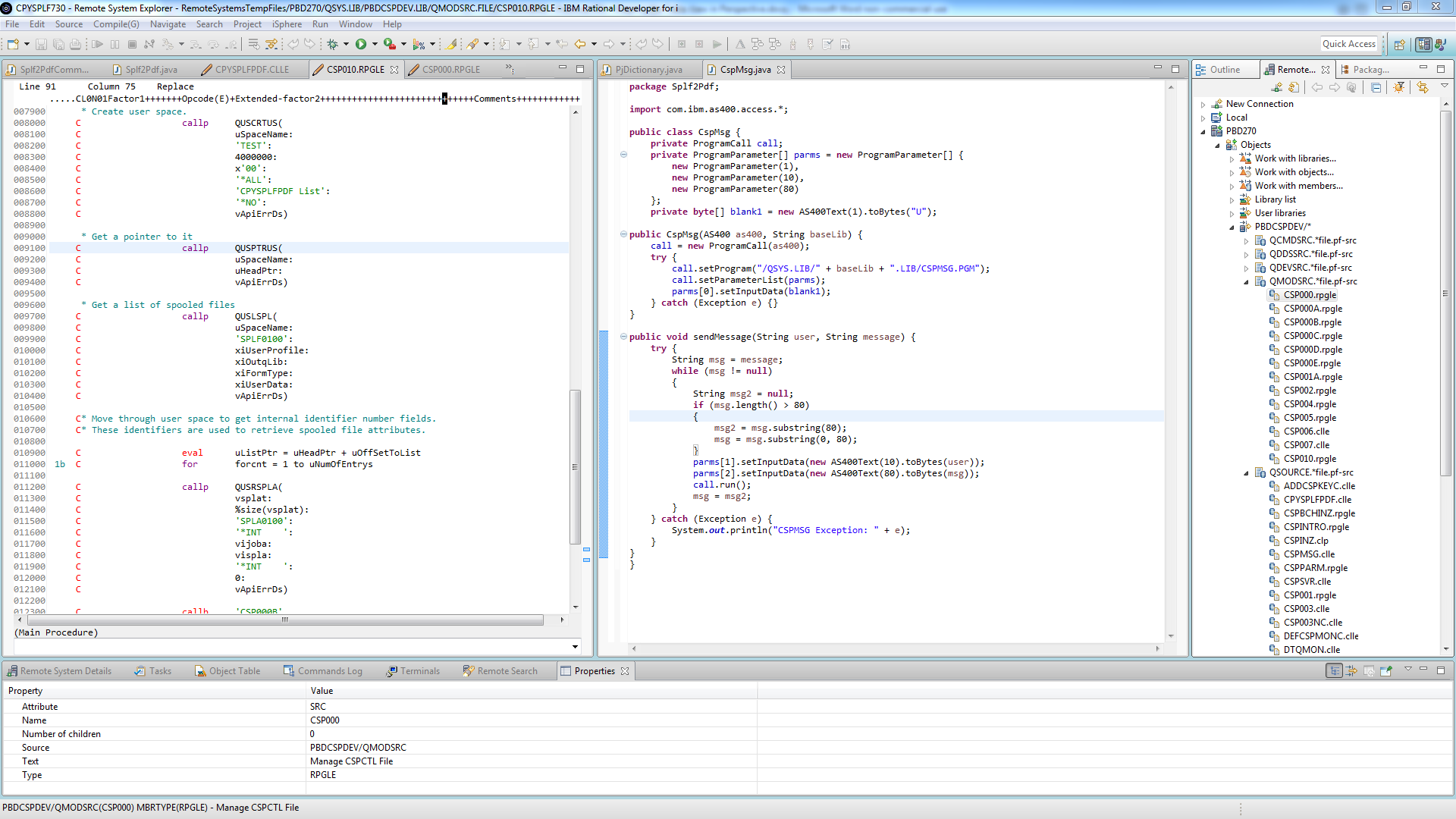Click the Value column header in Properties
The height and width of the screenshot is (819, 1456).
click(x=531, y=690)
